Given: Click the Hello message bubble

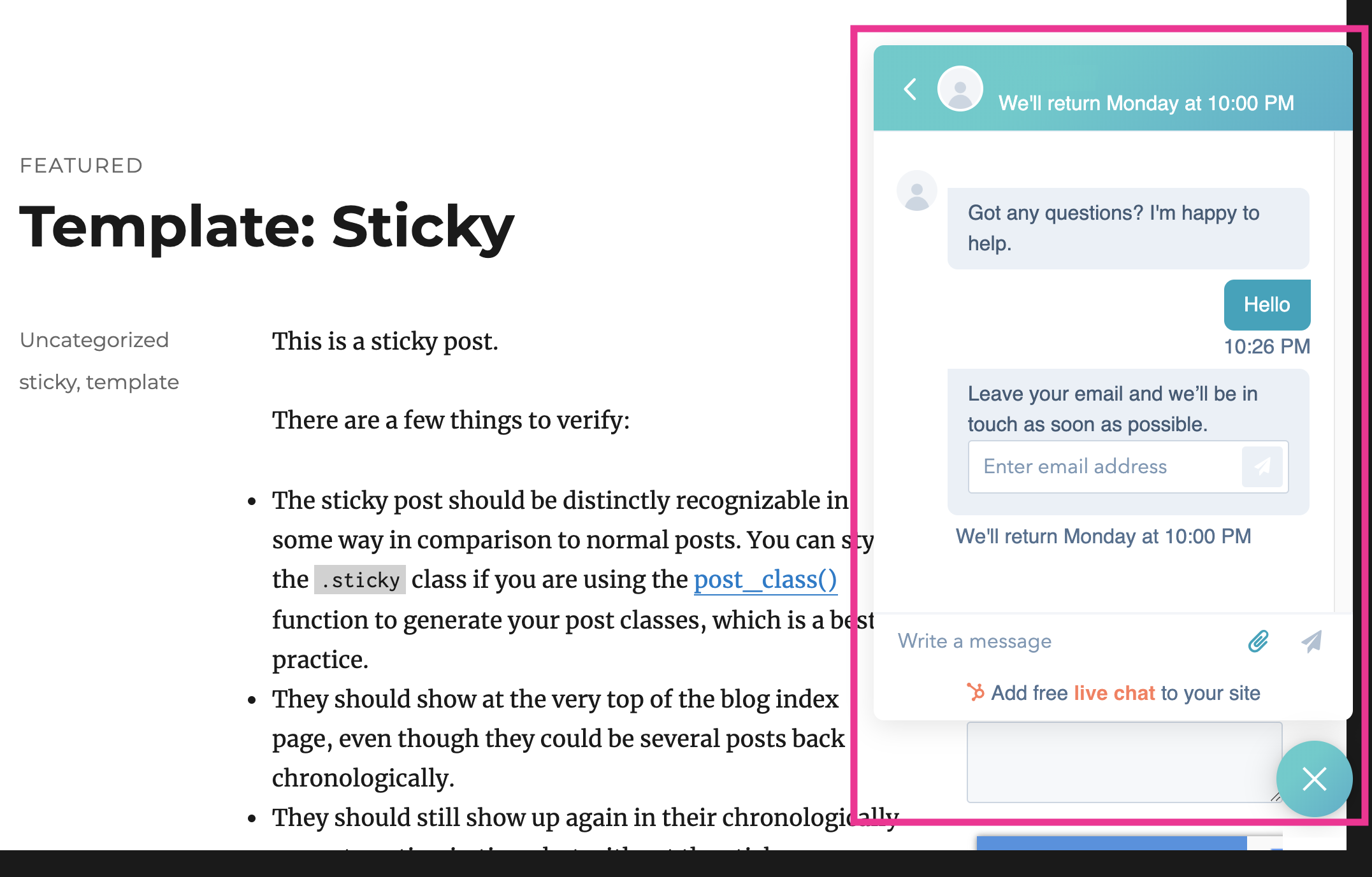Looking at the screenshot, I should 1267,304.
